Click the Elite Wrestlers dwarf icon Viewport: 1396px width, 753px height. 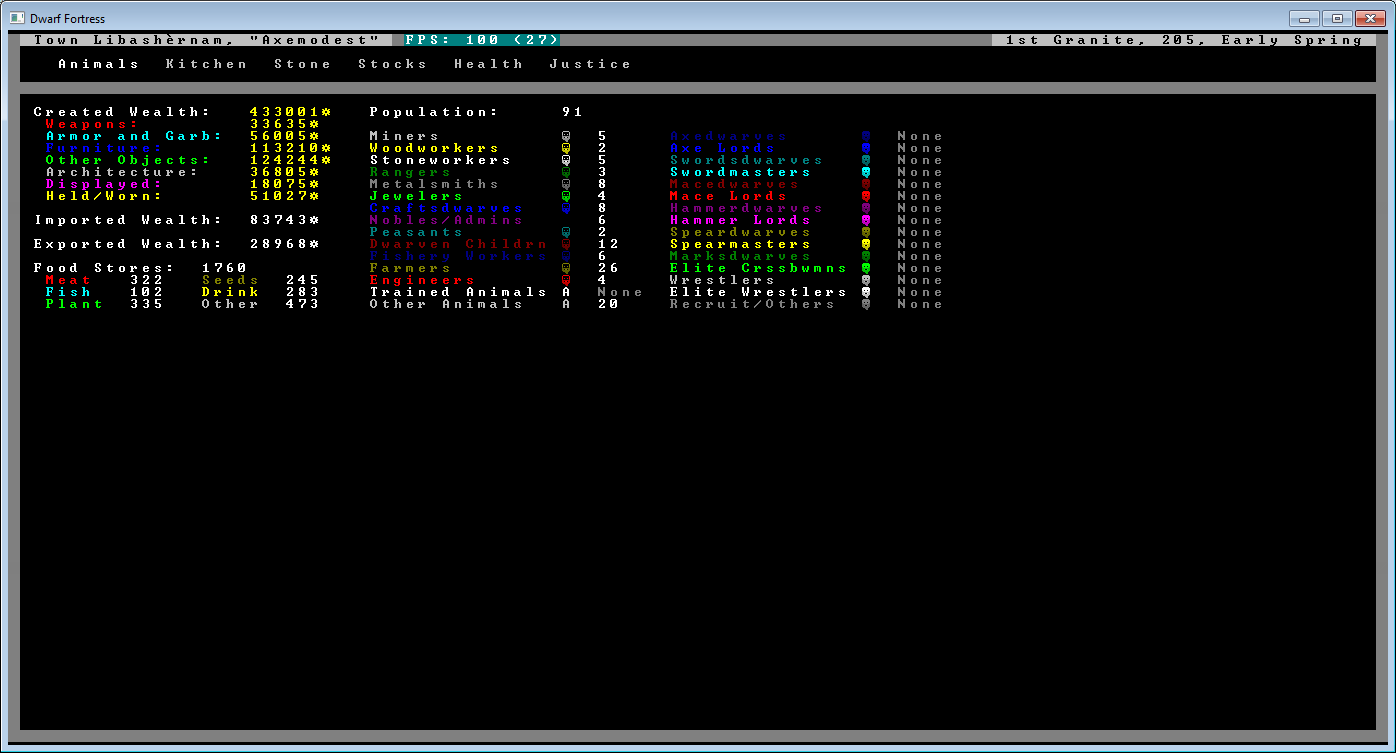(866, 292)
